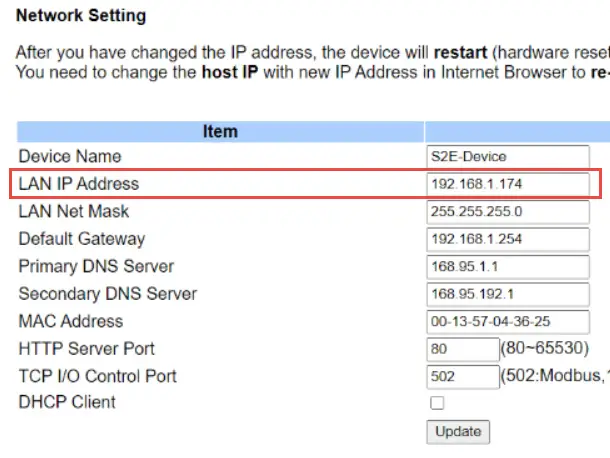Click the "Default Gateway" label
Screen dimensions: 610x458
(82, 239)
